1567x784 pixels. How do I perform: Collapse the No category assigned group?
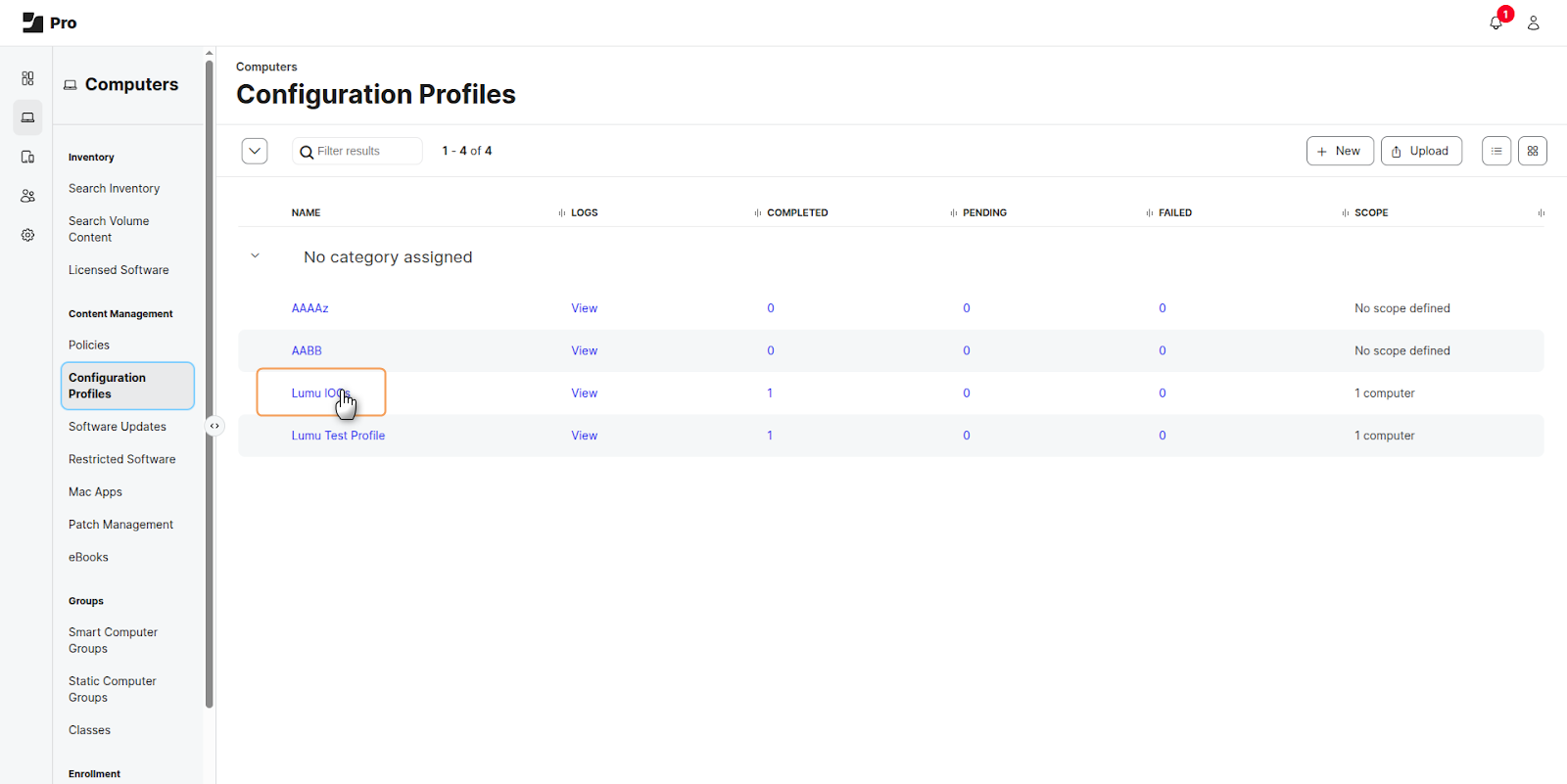click(255, 256)
